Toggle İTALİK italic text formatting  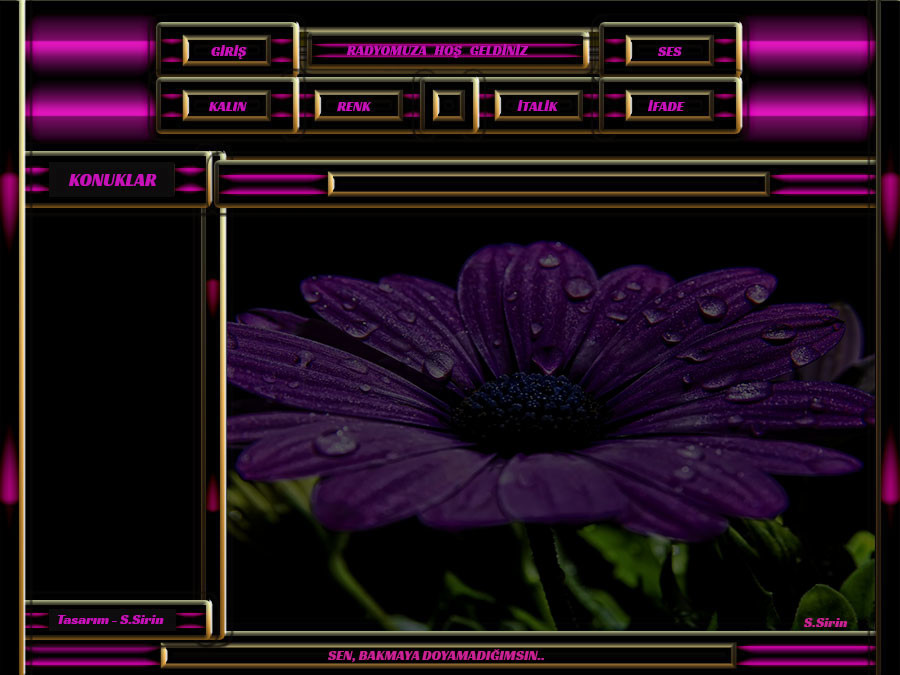point(538,106)
